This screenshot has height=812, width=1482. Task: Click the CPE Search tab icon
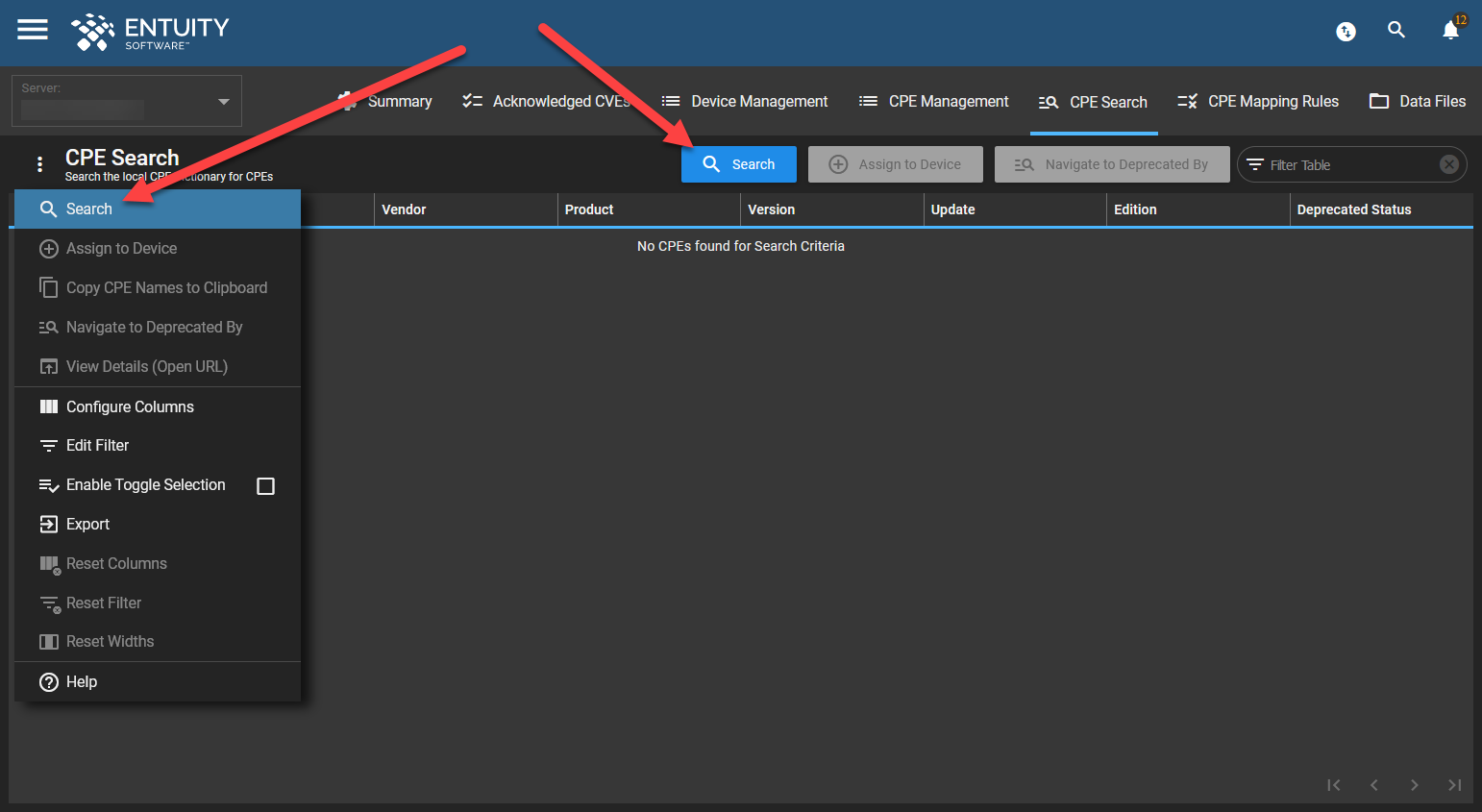[1049, 102]
